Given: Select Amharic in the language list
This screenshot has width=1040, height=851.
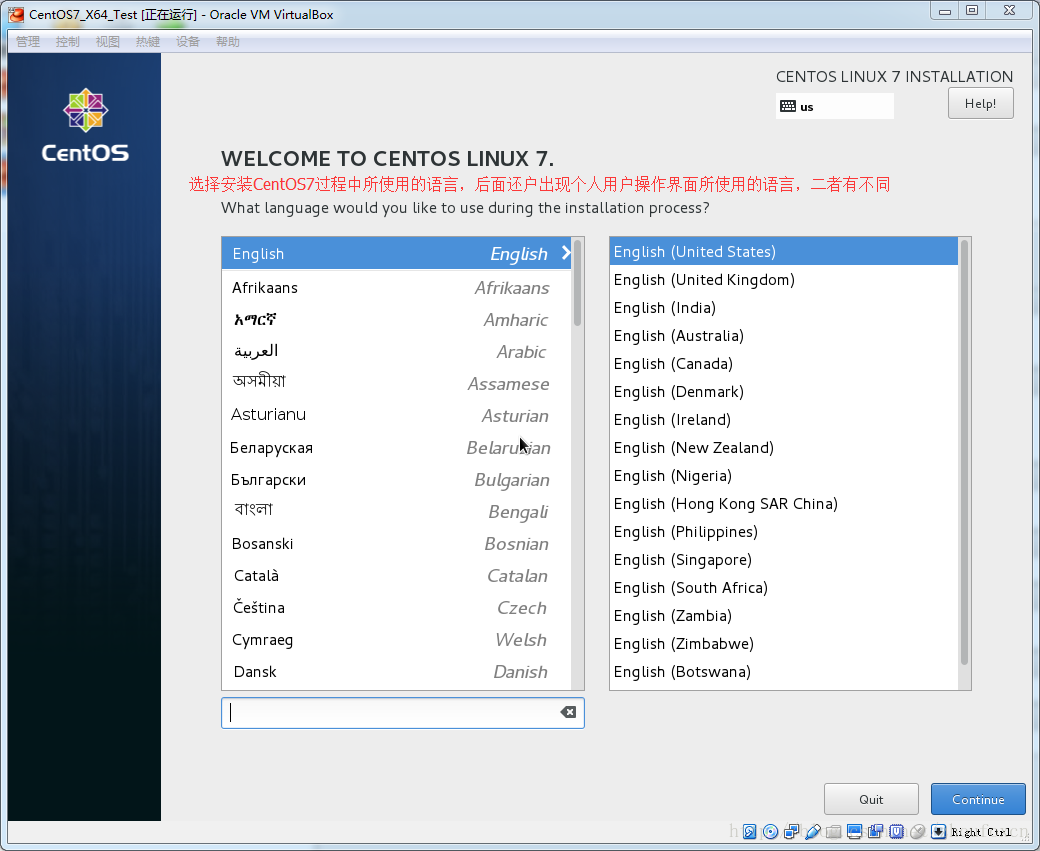Looking at the screenshot, I should click(396, 320).
